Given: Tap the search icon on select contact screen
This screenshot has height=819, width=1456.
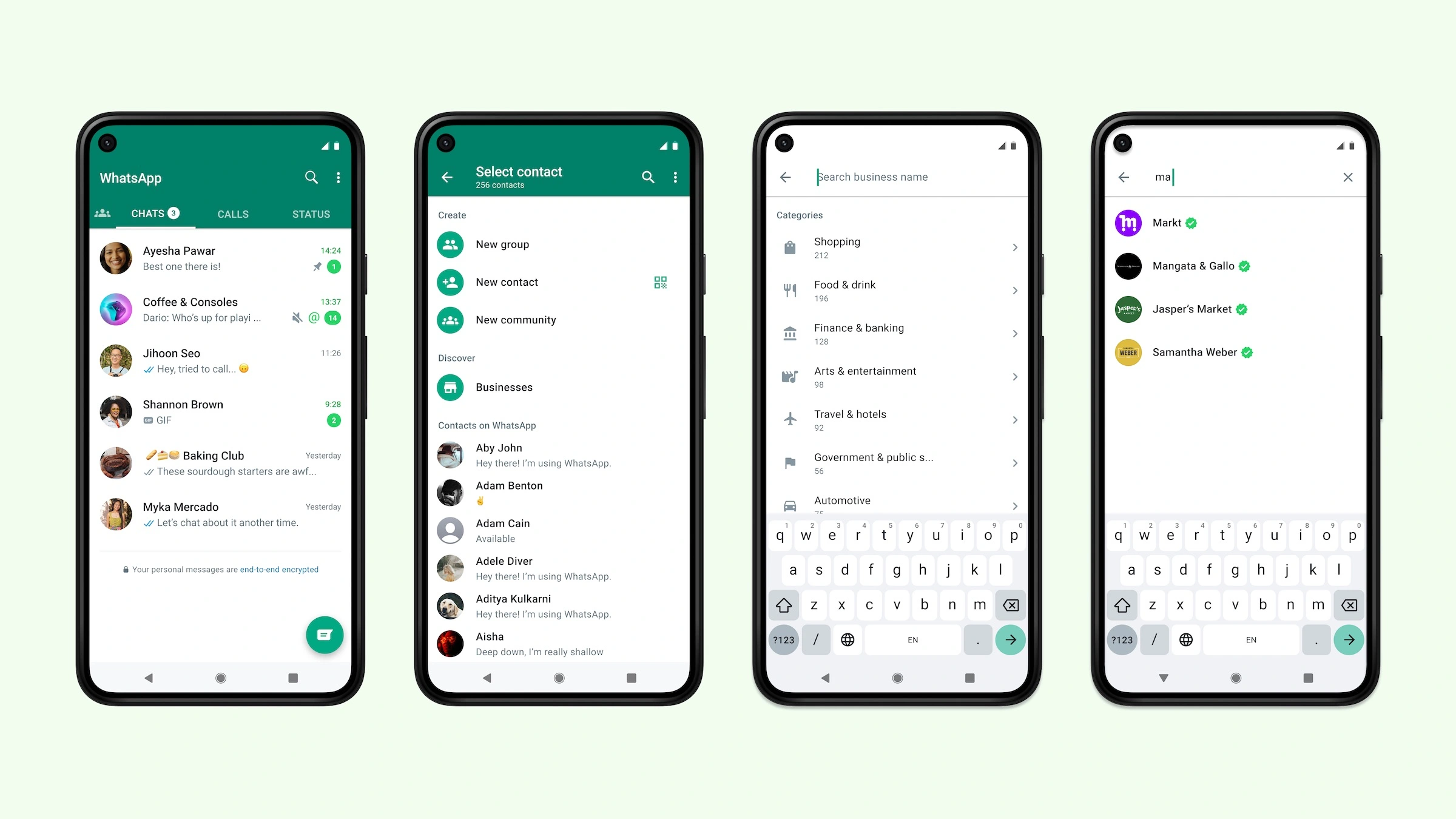Looking at the screenshot, I should 648,178.
